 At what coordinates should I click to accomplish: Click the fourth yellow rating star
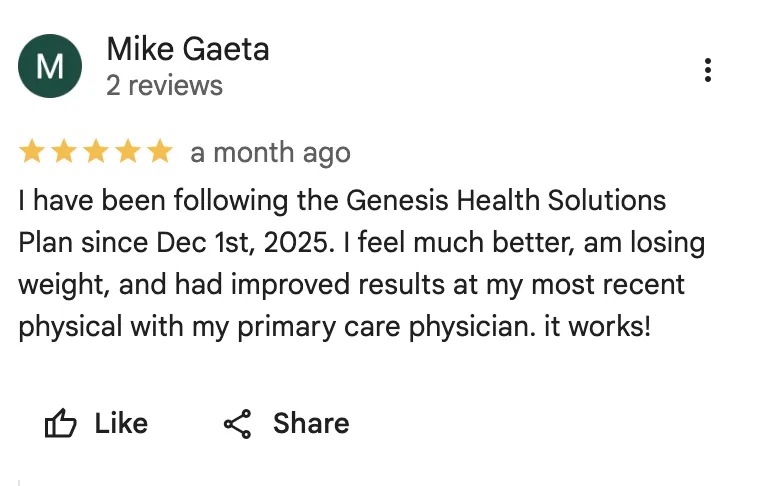pyautogui.click(x=128, y=152)
